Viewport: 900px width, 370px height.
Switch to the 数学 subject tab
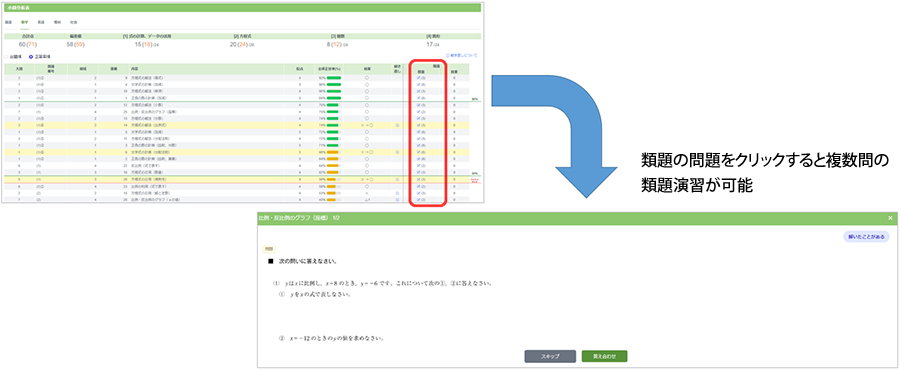[24, 21]
